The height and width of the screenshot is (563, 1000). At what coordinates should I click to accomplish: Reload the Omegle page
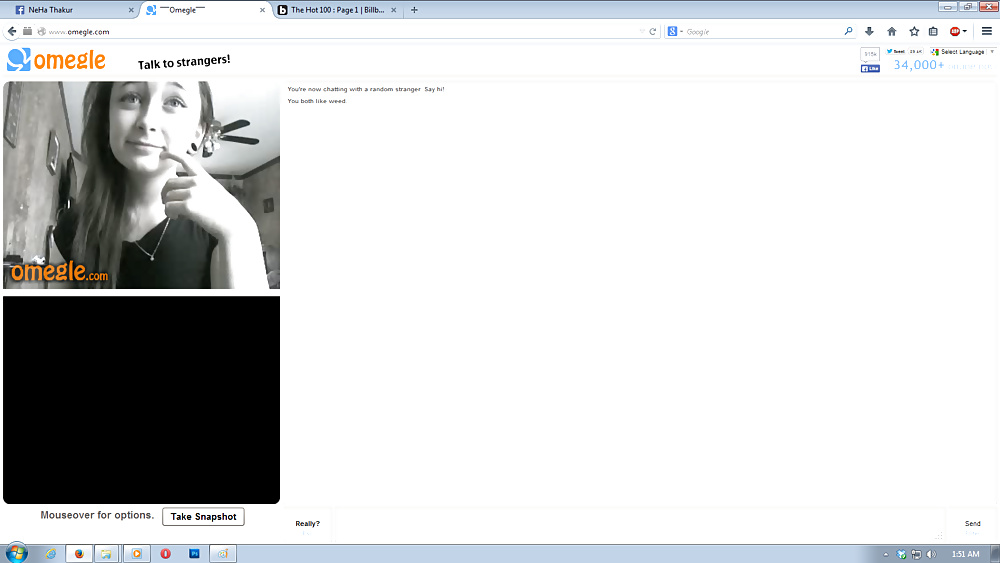tap(652, 31)
